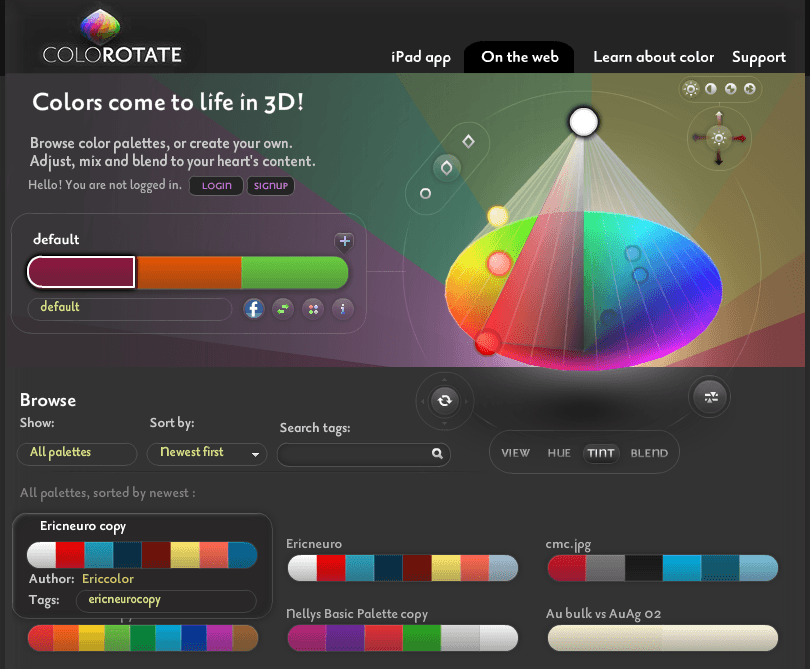
Task: Open the Ericneuro copy palette title
Action: [x=83, y=526]
